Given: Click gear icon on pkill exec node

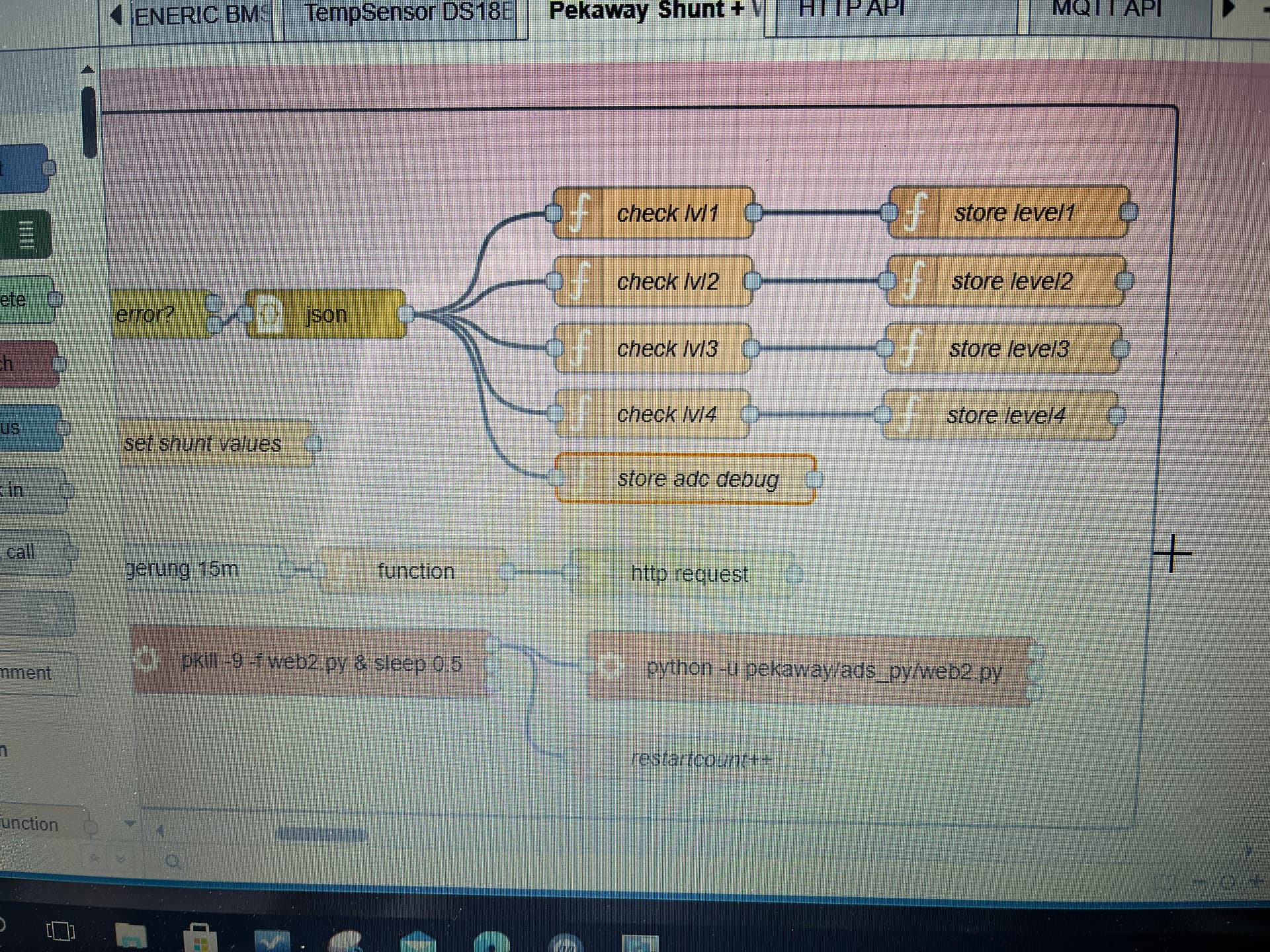Looking at the screenshot, I should pos(146,659).
